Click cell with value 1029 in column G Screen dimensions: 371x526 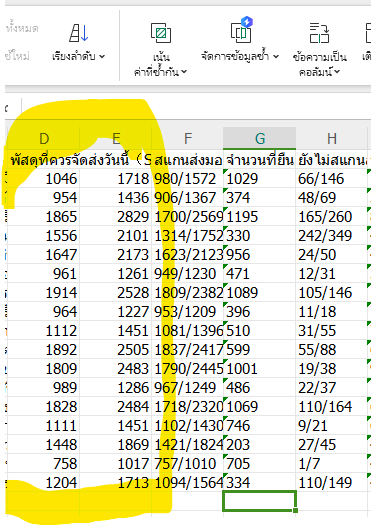[259, 179]
